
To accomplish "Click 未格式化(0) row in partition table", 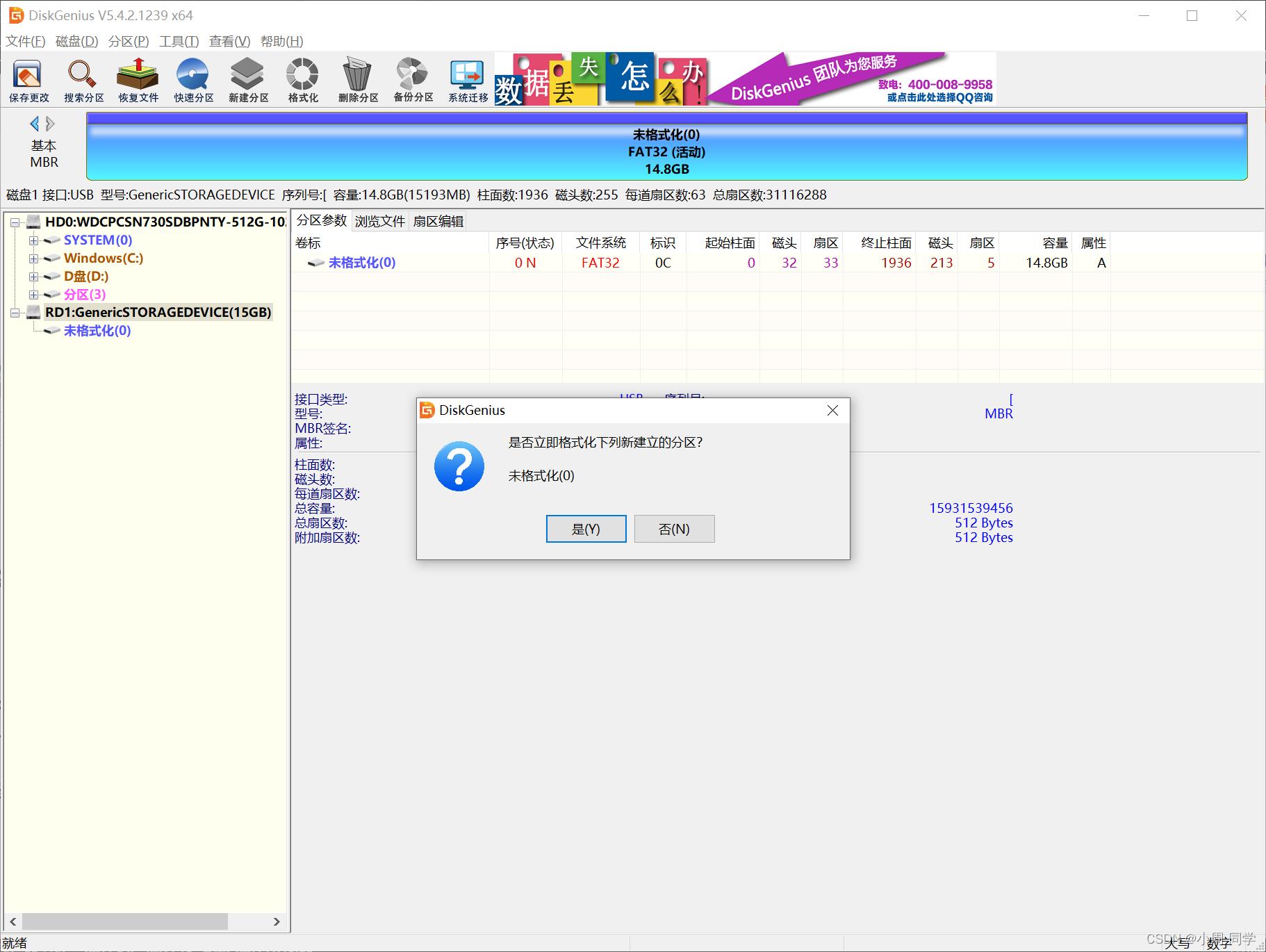I will coord(702,263).
